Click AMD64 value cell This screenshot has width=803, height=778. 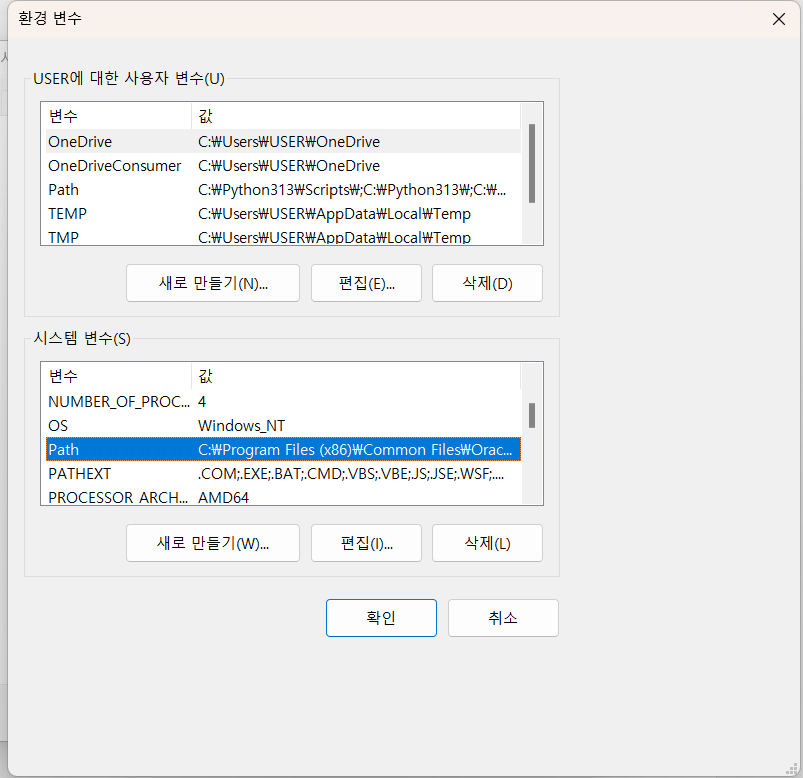223,497
